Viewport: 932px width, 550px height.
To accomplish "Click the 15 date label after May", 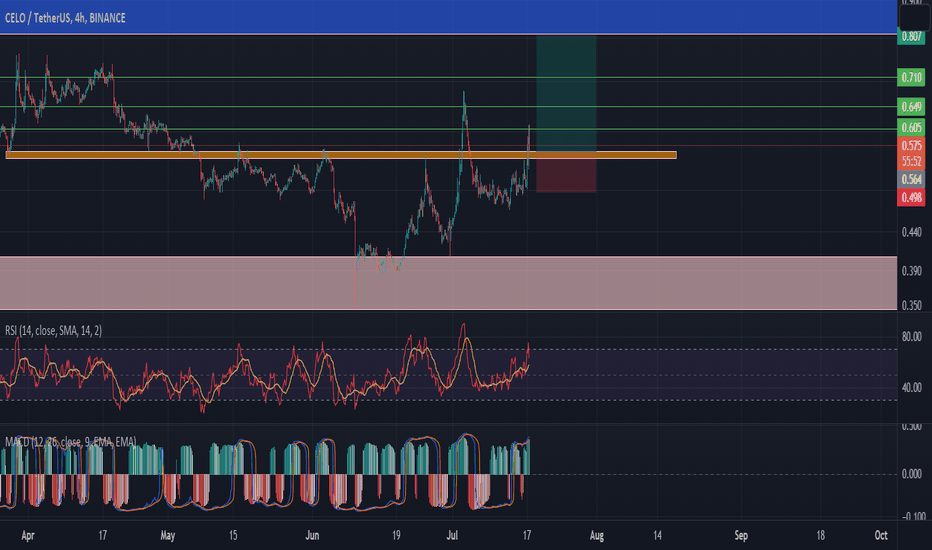I will (x=233, y=536).
